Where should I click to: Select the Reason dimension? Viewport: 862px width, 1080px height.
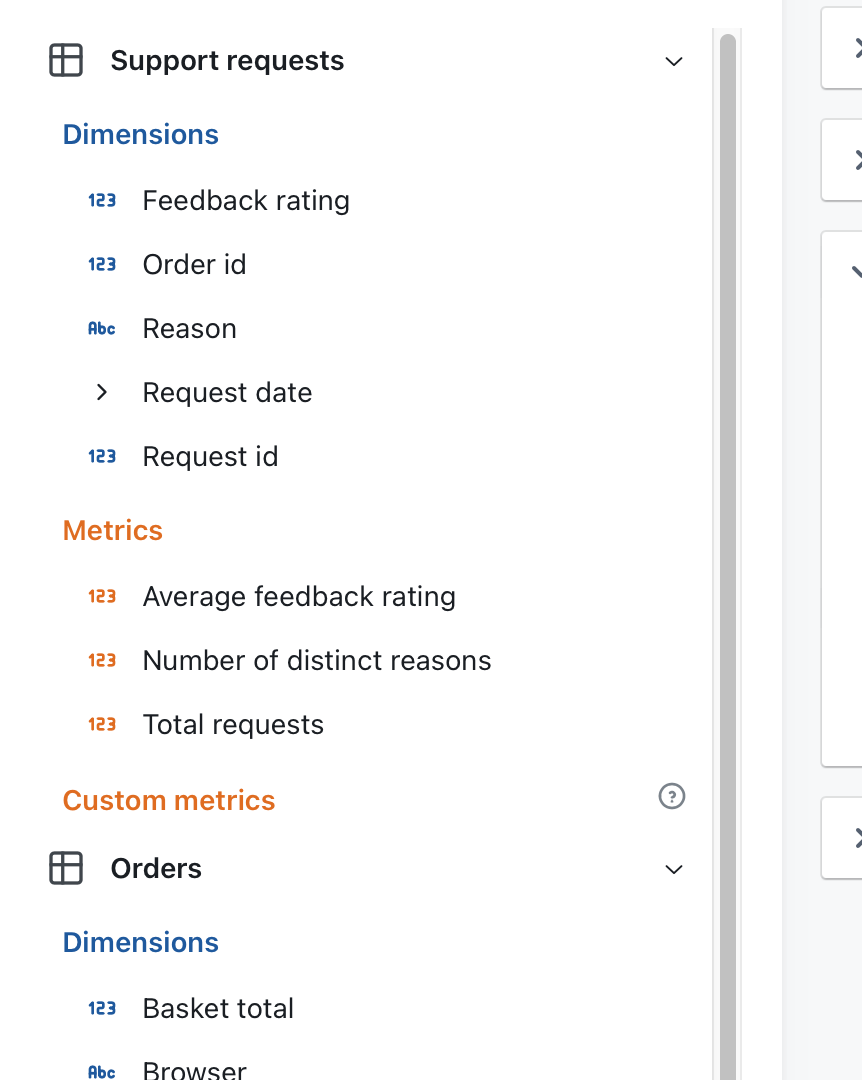pyautogui.click(x=189, y=328)
